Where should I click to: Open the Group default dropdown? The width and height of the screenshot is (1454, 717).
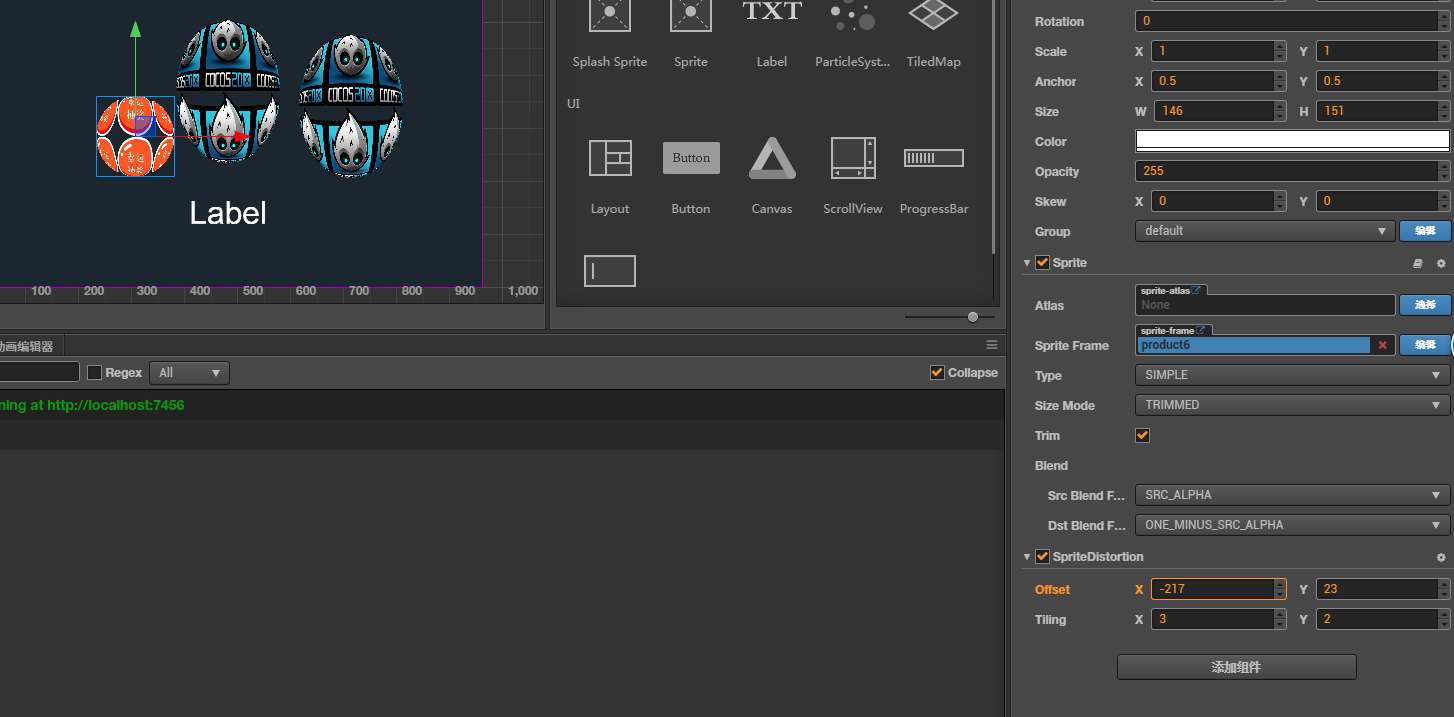click(1265, 231)
